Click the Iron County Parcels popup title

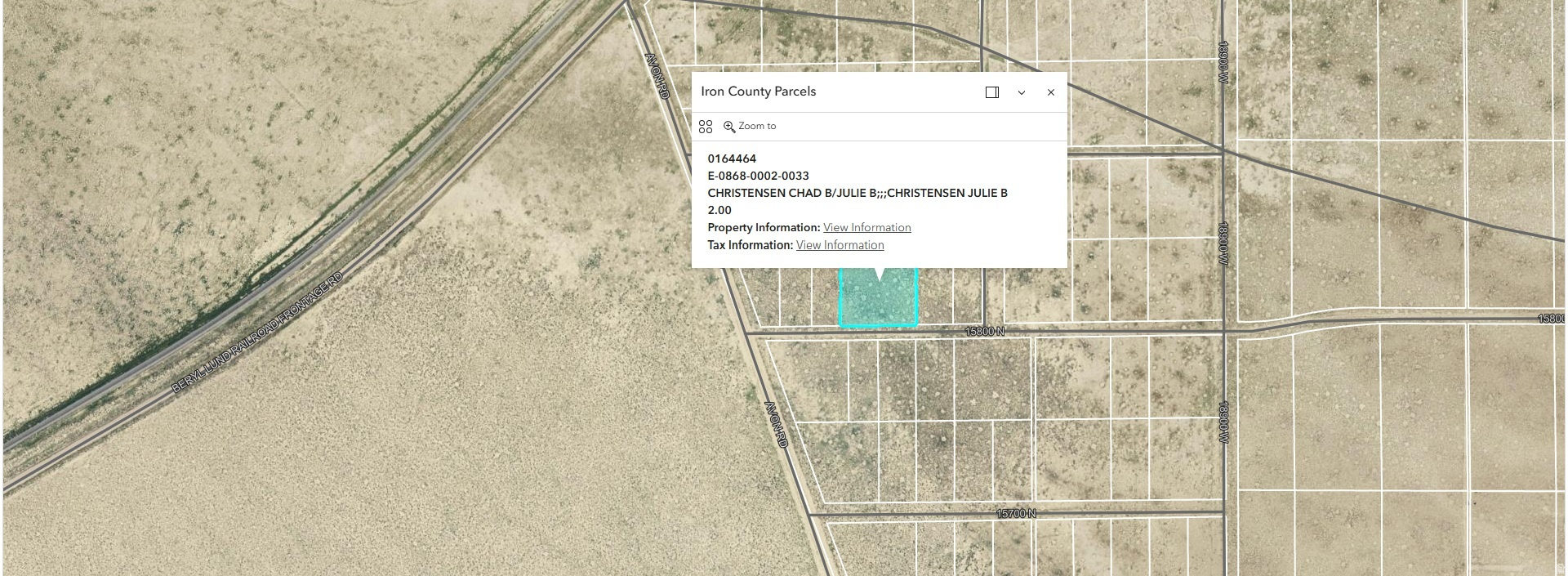pyautogui.click(x=759, y=92)
